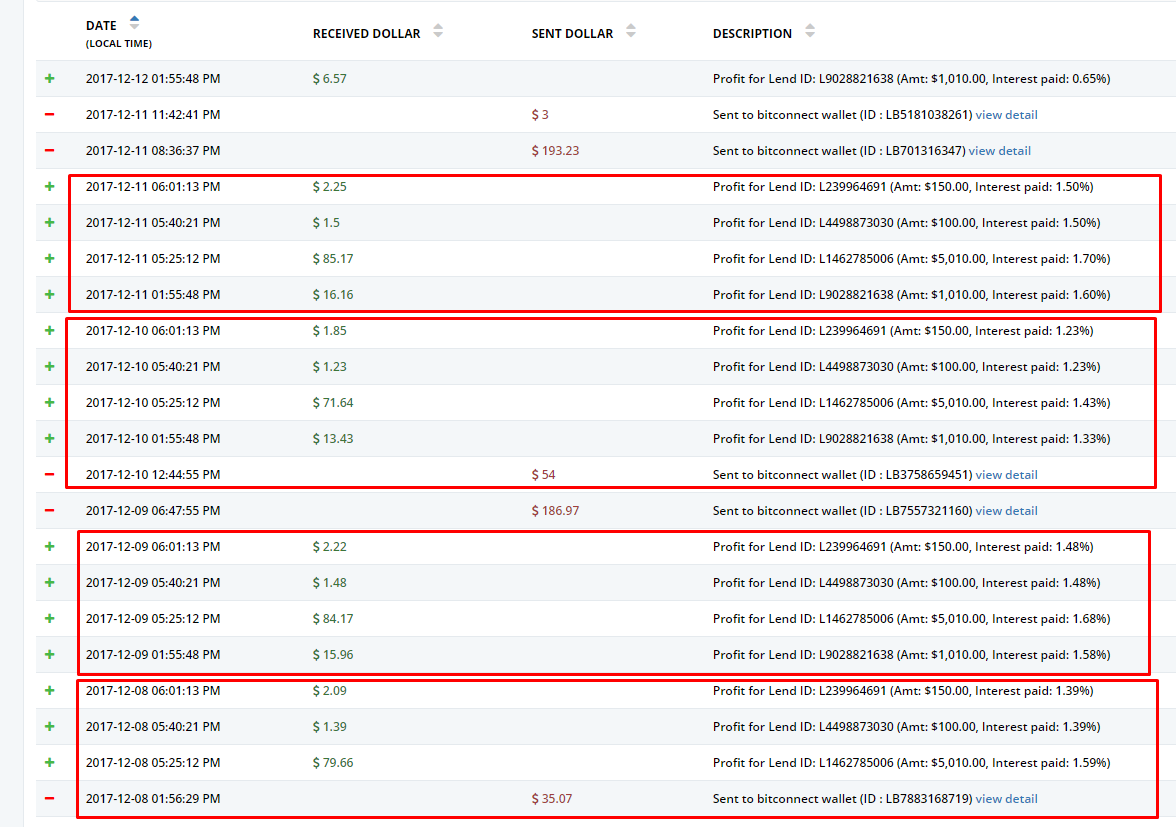Click plus icon for 2017-12-08 06:01:13 PM row
Viewport: 1176px width, 827px height.
tap(50, 691)
